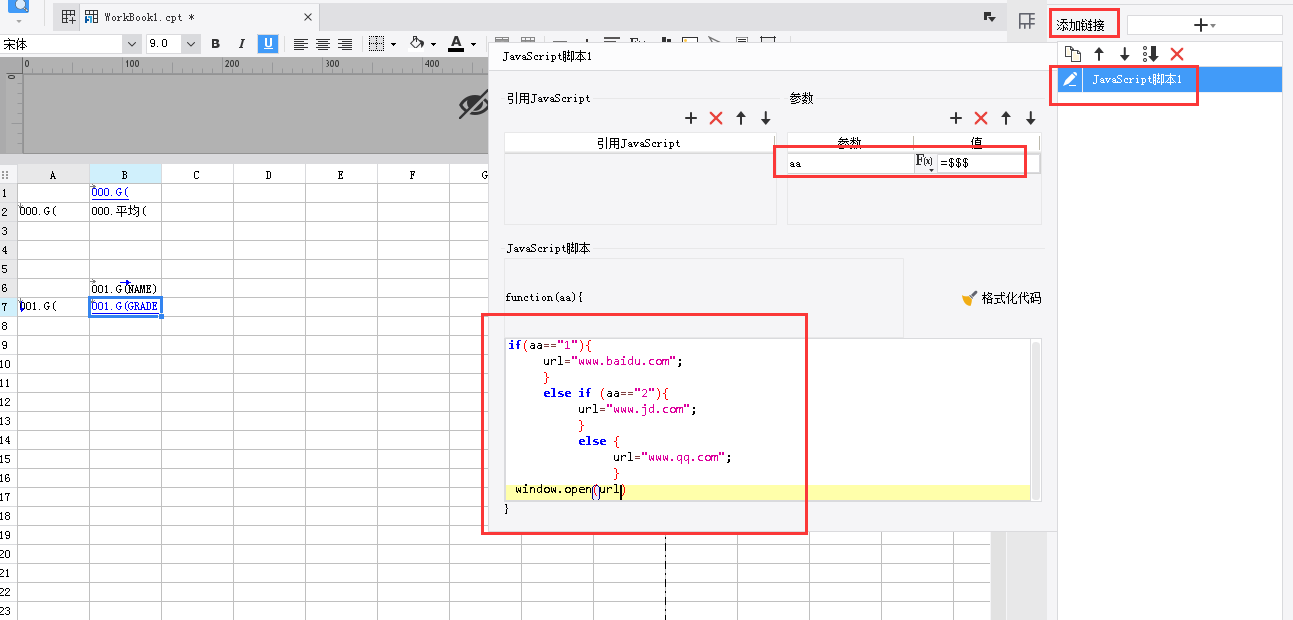Sort the hyperlink list with the sort icon
This screenshot has height=620, width=1293.
pos(1150,54)
